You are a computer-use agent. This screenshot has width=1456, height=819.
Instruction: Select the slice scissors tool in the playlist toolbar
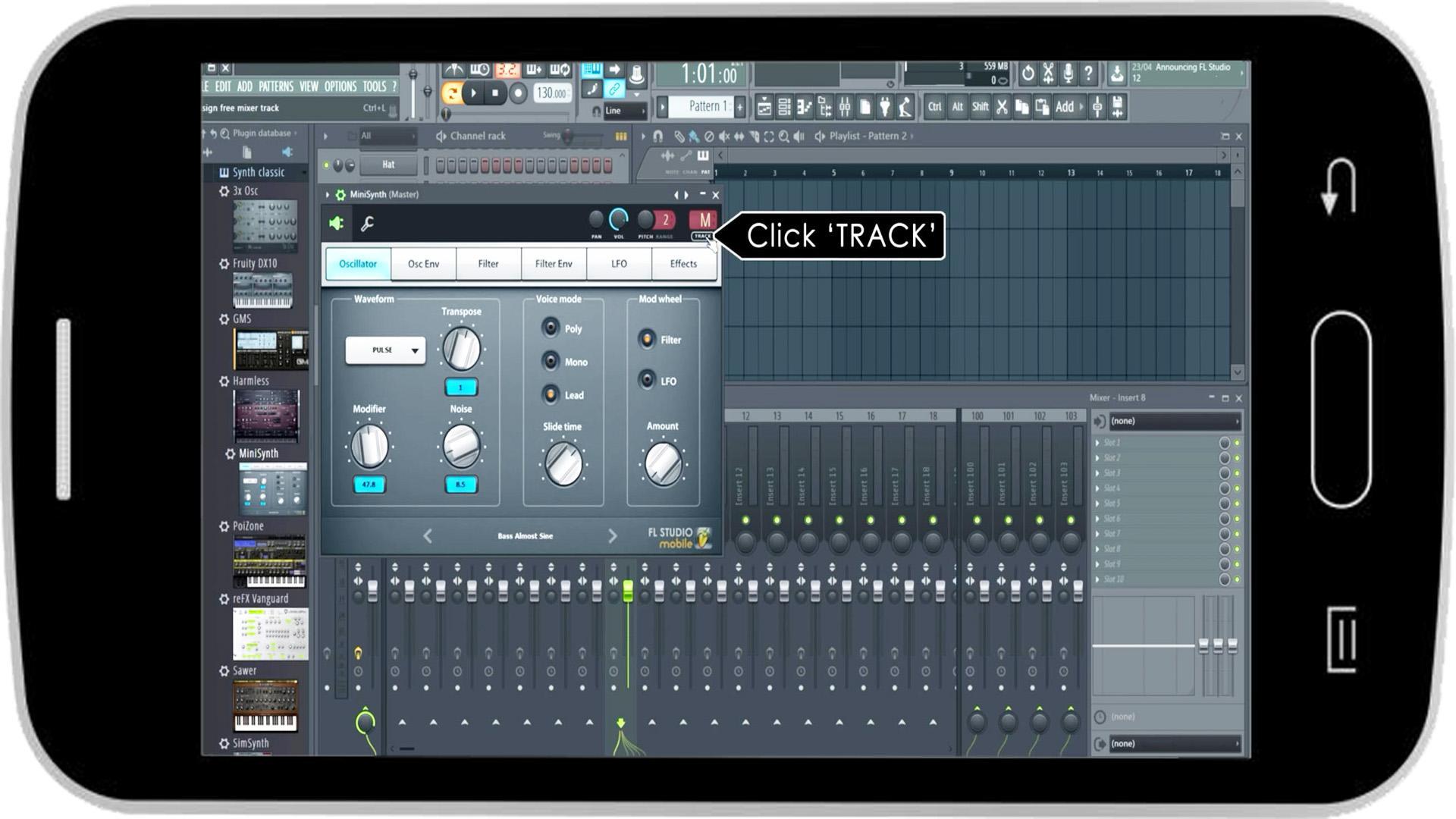pos(753,136)
